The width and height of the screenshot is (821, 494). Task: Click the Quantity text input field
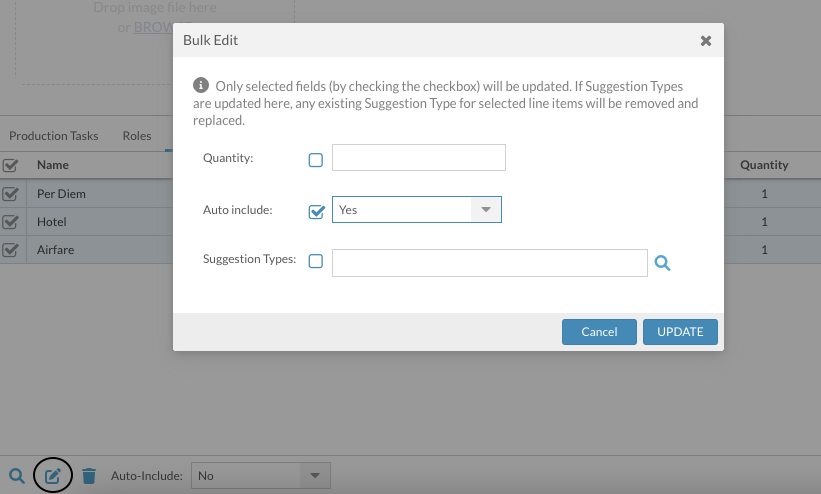419,158
